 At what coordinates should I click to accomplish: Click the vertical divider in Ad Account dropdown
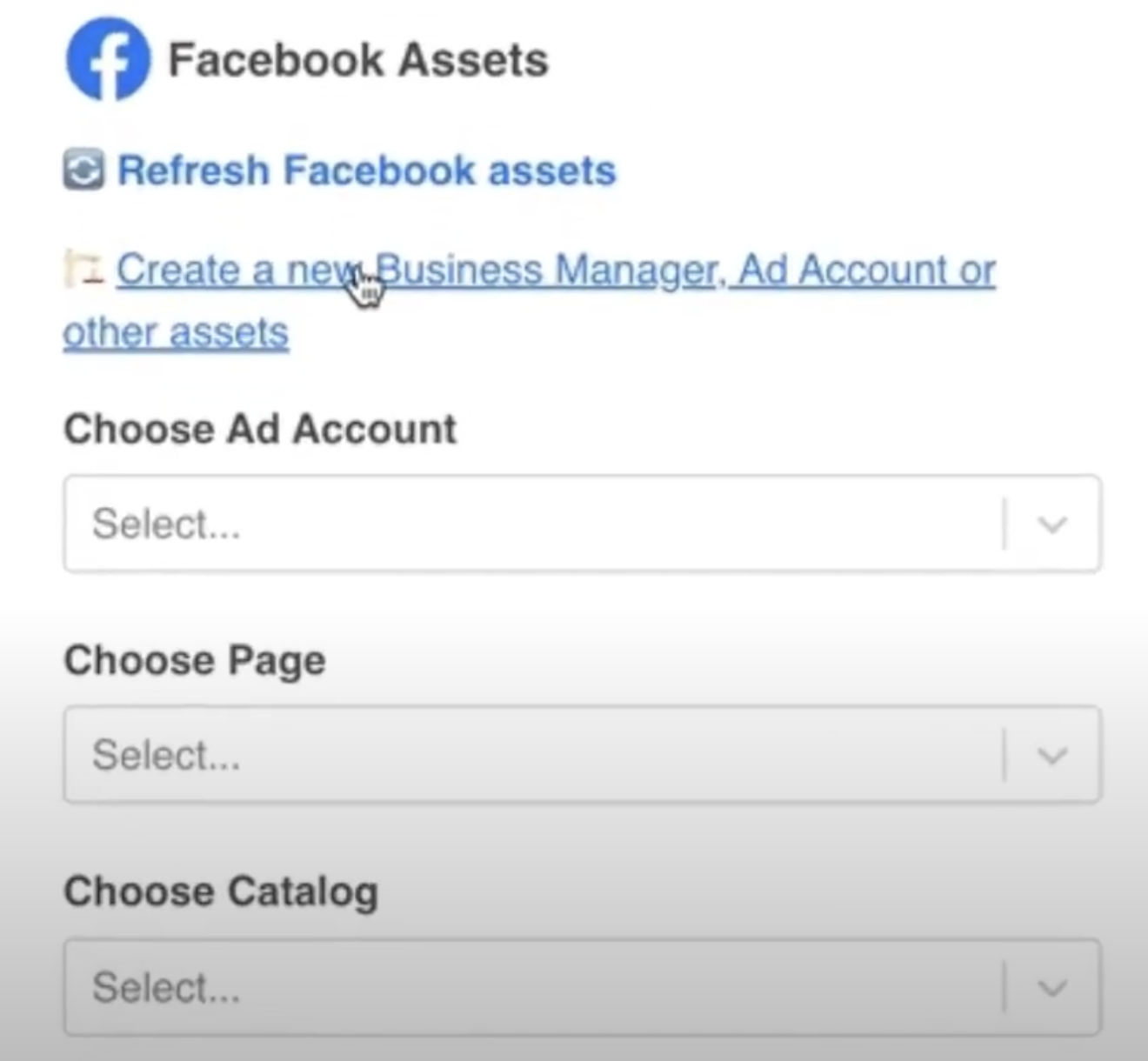(x=1004, y=524)
